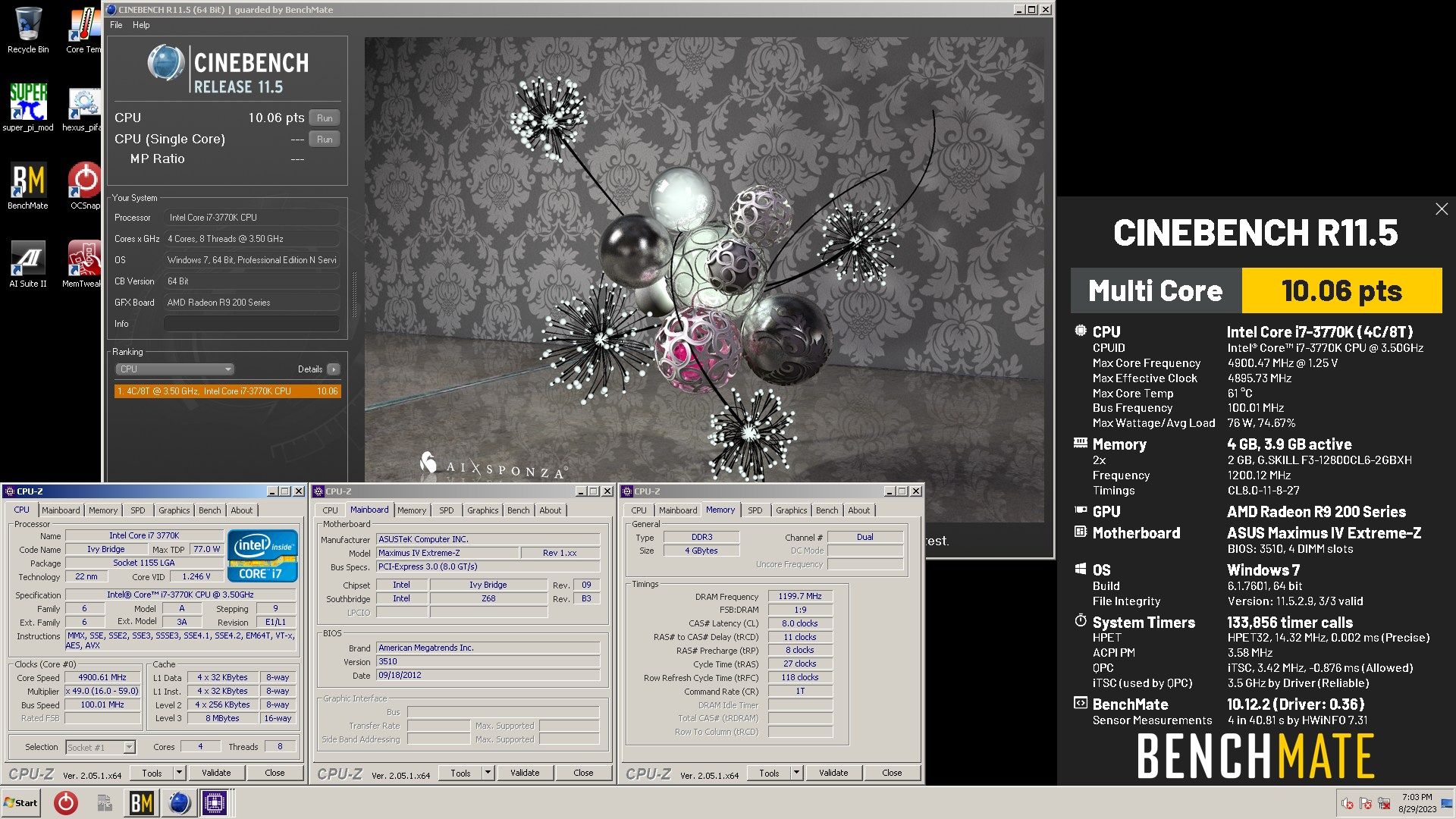Click the second system tray icon
The height and width of the screenshot is (819, 1456).
pos(1366,804)
